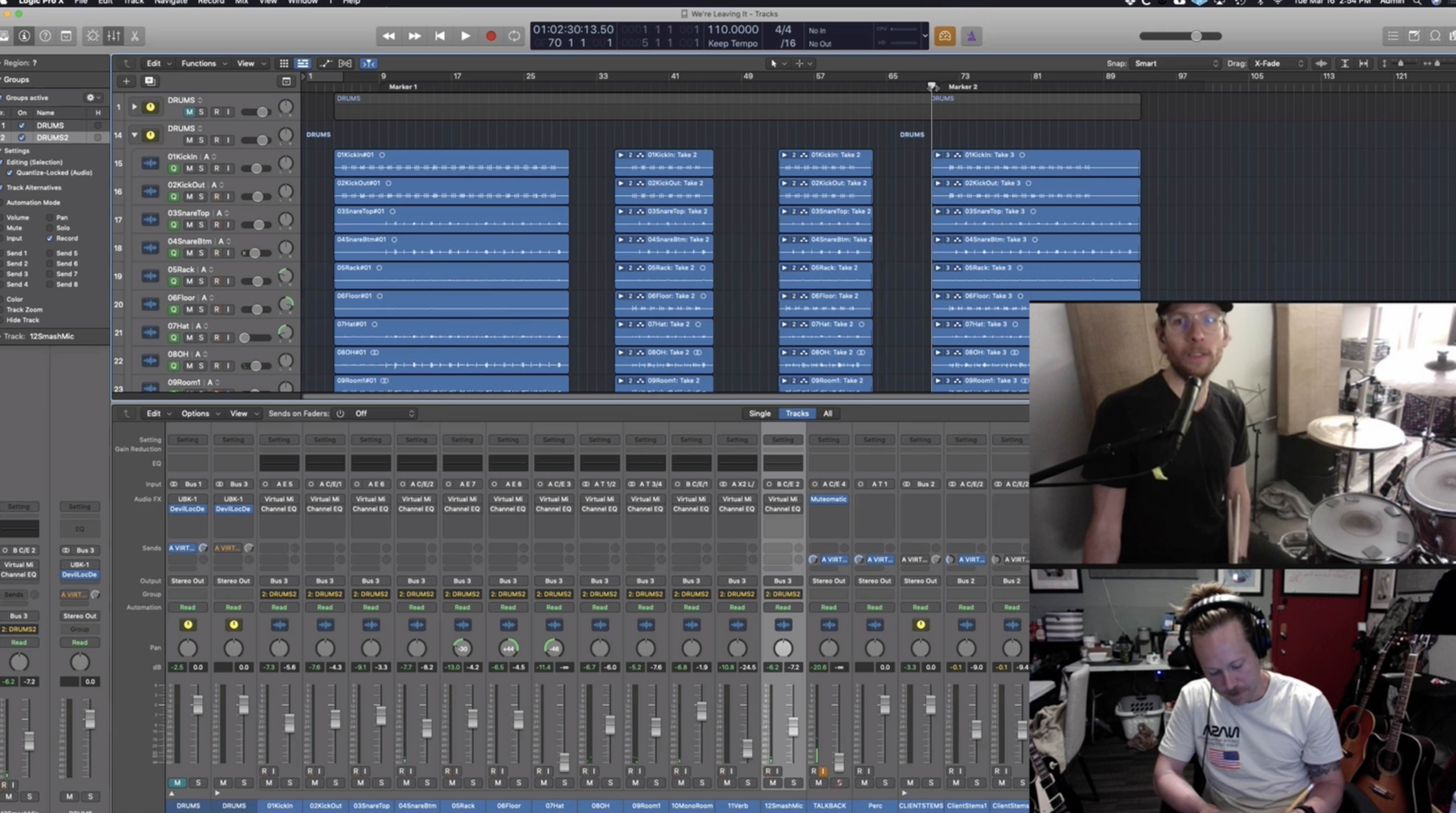Click the Muteomatic plugin on TALKBACK channel
Image resolution: width=1456 pixels, height=813 pixels.
pyautogui.click(x=828, y=499)
